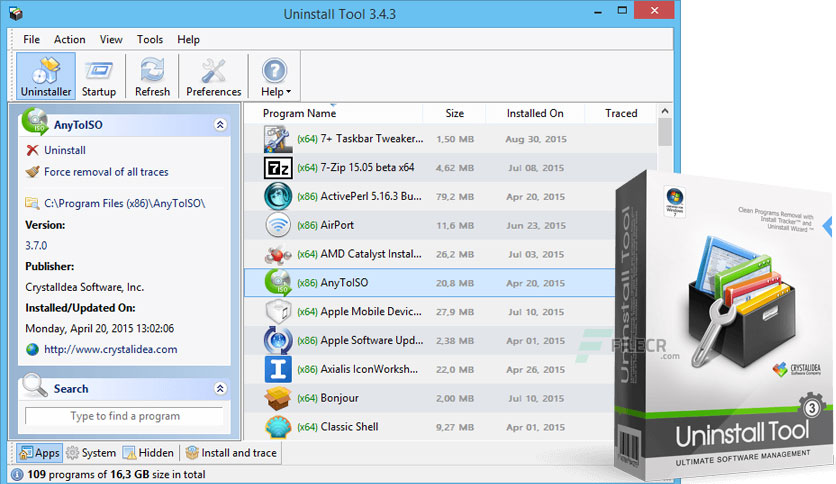Click the ActivePerl program icon
This screenshot has height=484, width=836.
278,196
